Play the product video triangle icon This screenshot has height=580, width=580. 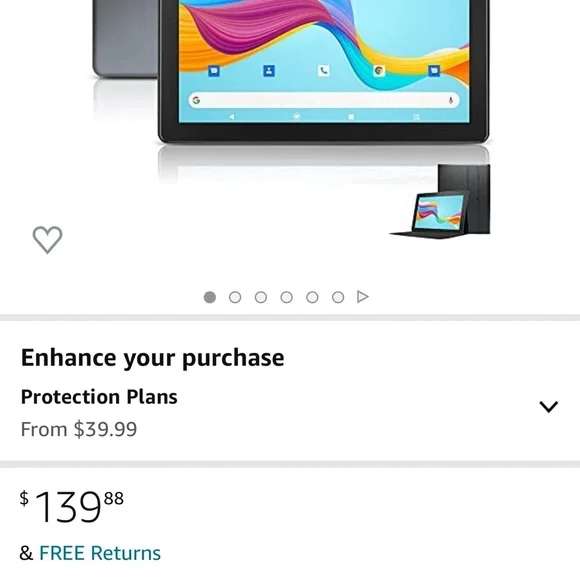point(362,297)
